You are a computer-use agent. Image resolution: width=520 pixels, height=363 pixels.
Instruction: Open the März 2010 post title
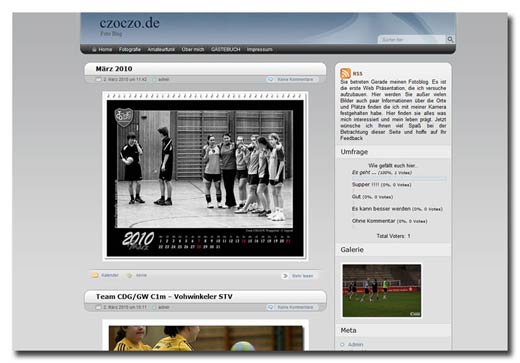coord(114,69)
